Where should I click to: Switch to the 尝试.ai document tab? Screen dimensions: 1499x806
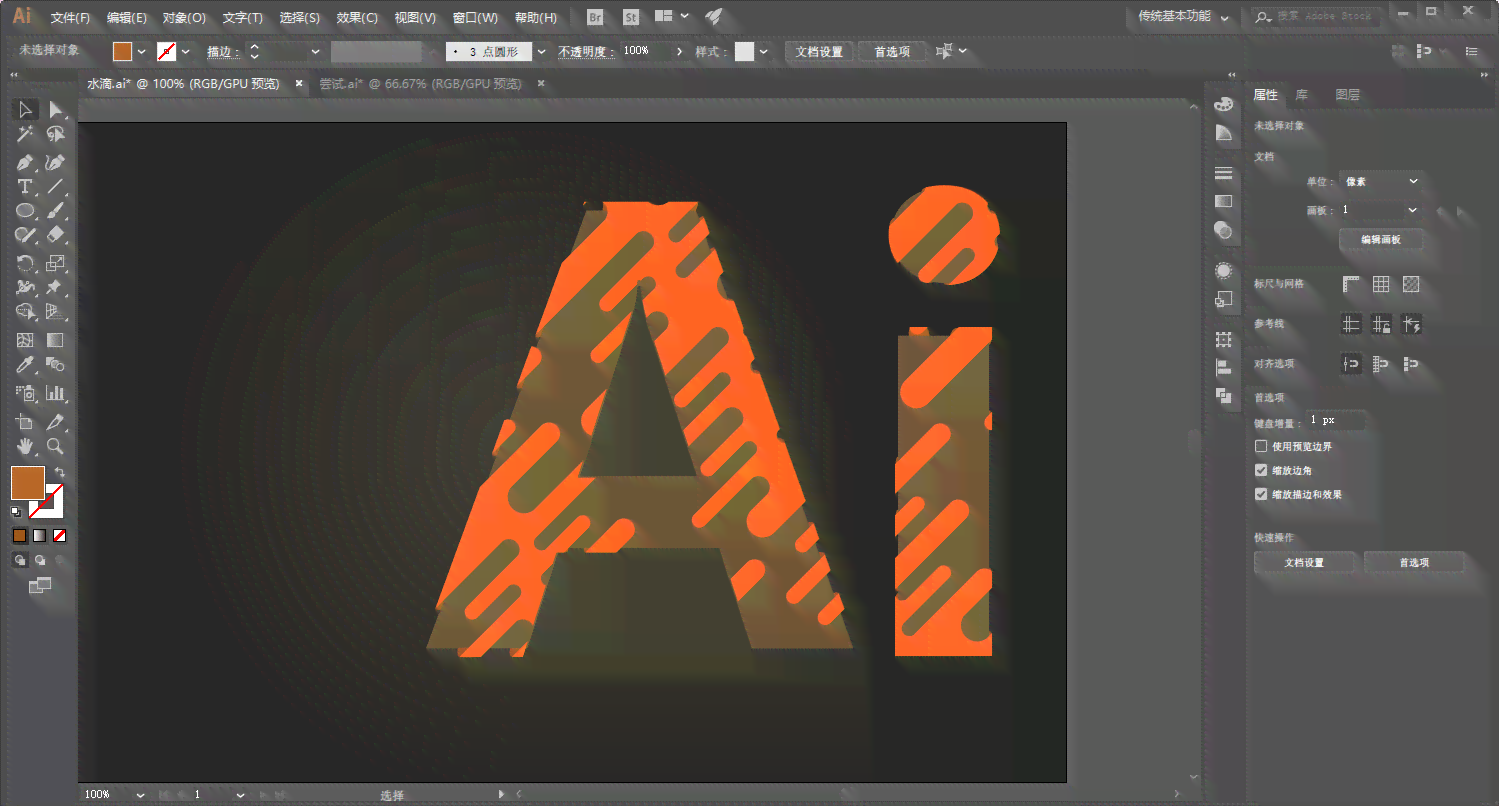(420, 84)
